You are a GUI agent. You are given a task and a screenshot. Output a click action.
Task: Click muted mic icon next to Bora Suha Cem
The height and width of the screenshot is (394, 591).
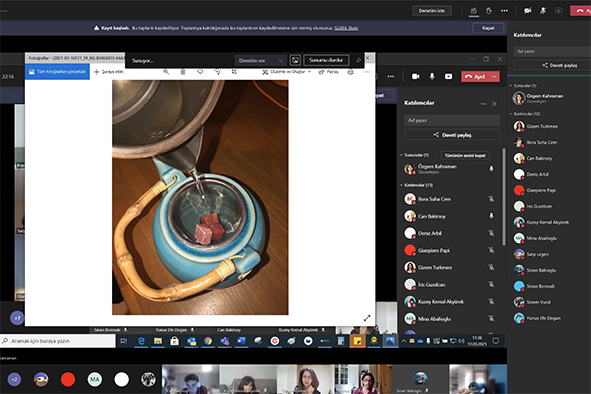point(491,199)
